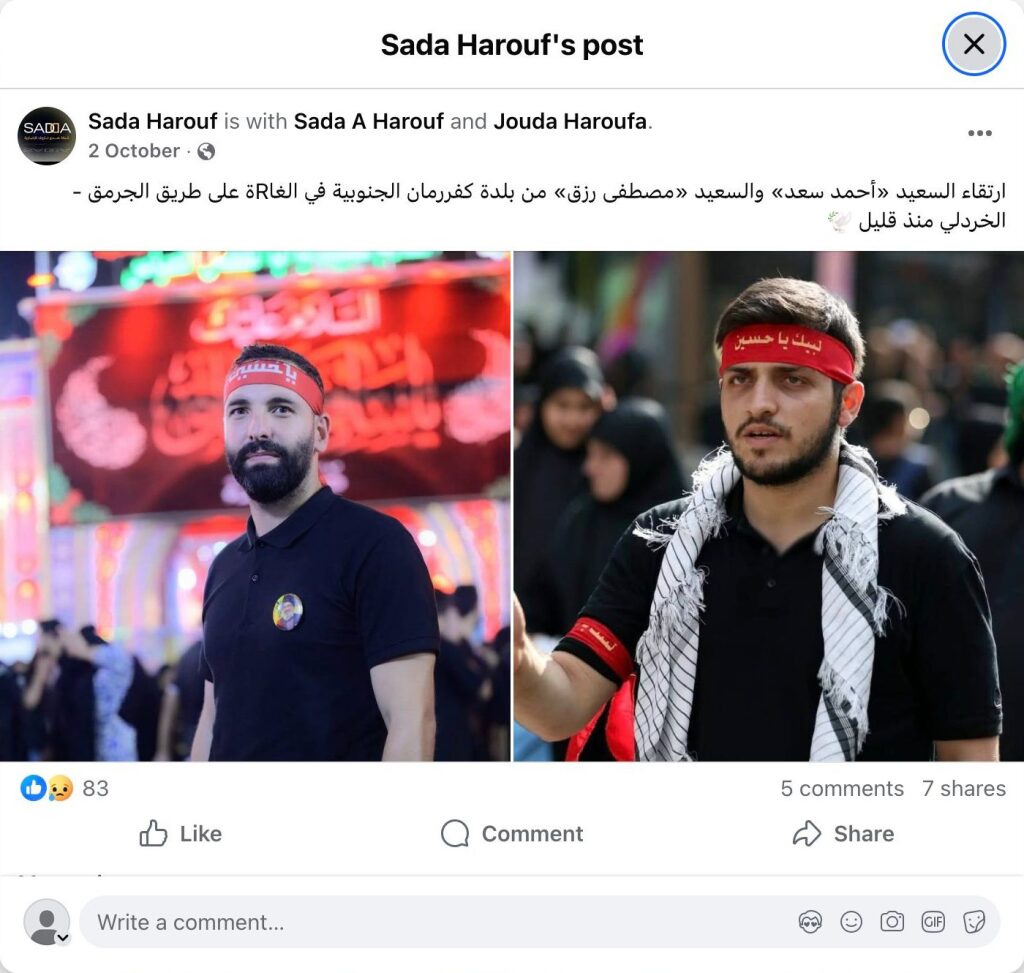Click the globe public audience icon

tap(206, 152)
